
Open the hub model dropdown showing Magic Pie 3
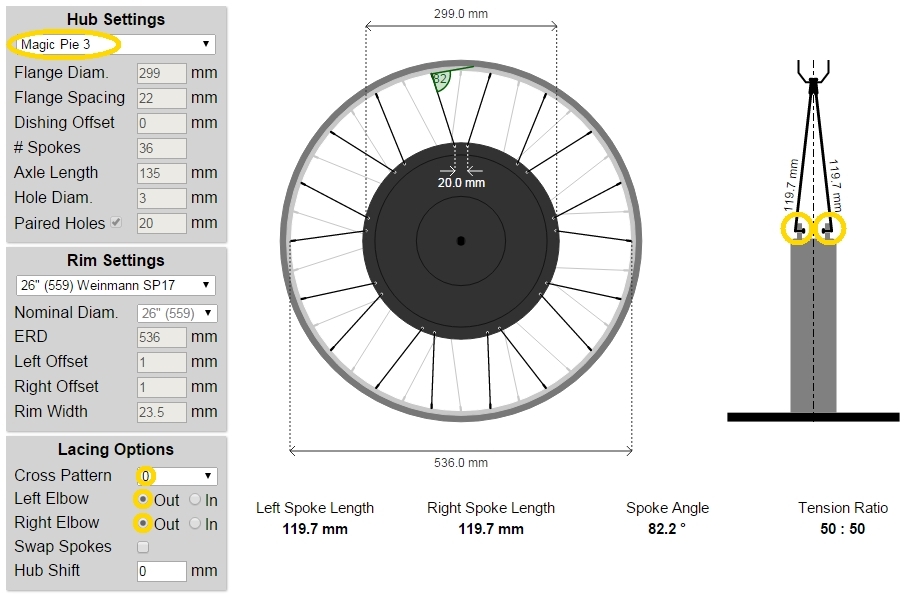coord(113,44)
